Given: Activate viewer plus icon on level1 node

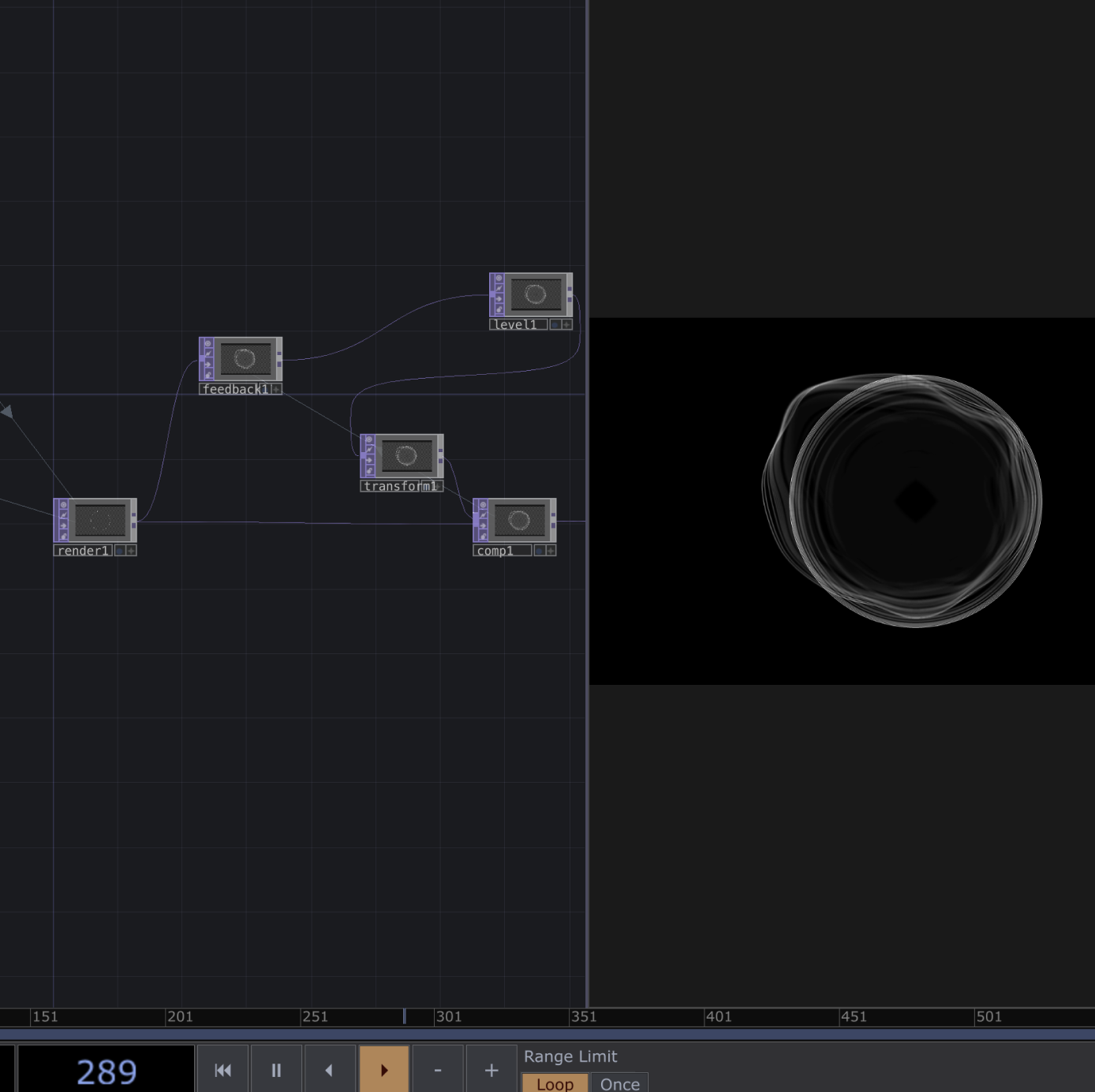Looking at the screenshot, I should click(x=566, y=324).
